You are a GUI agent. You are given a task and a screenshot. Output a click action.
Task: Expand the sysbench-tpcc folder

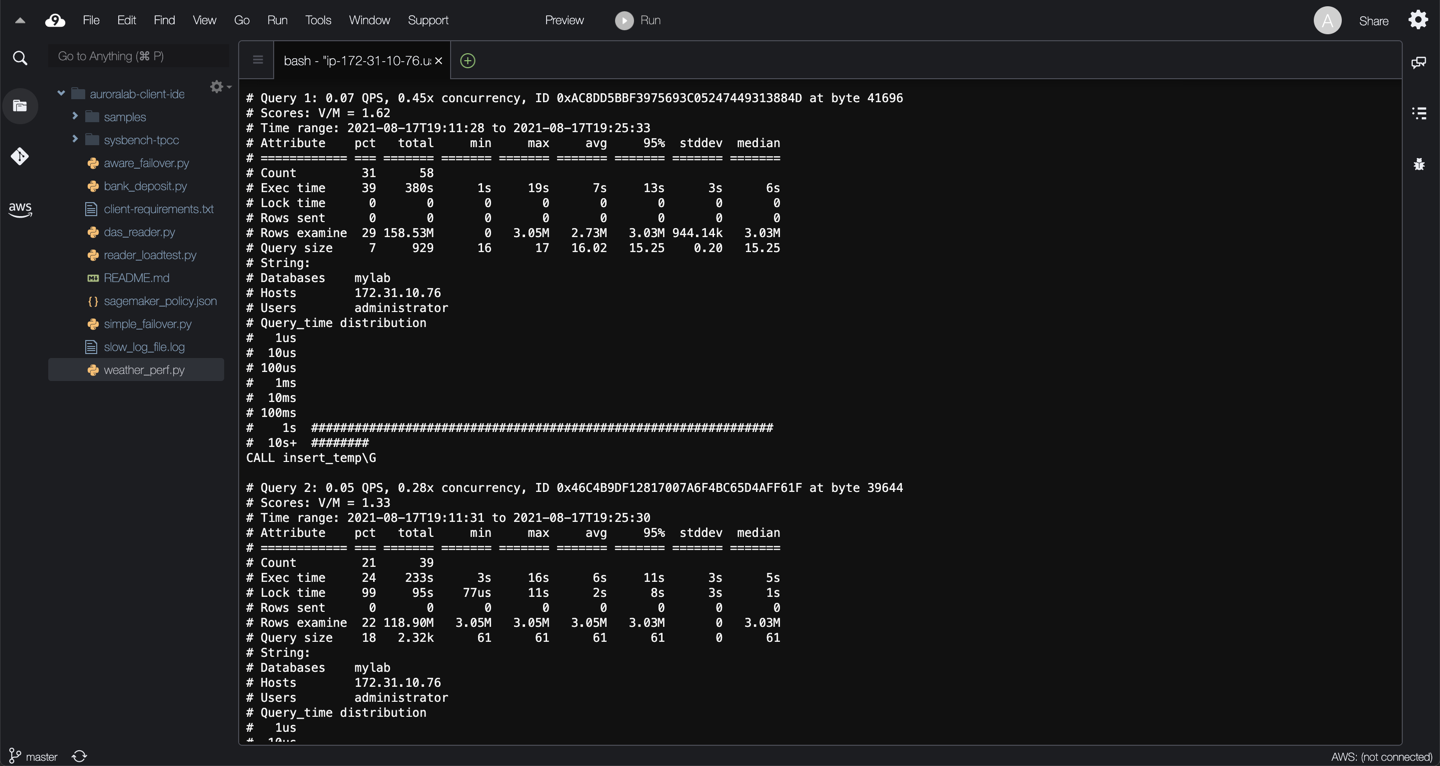75,140
